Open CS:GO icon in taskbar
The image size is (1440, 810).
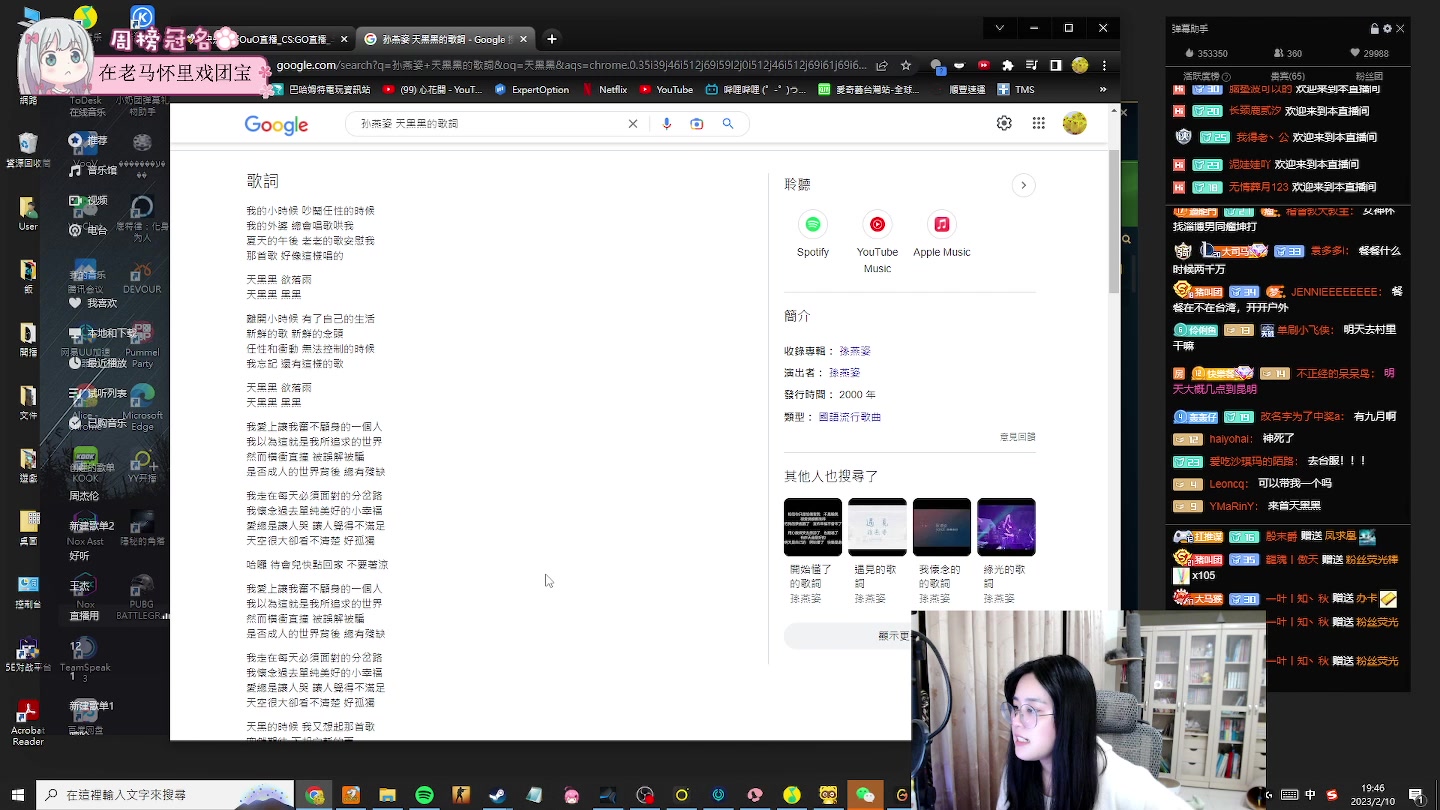pos(461,795)
